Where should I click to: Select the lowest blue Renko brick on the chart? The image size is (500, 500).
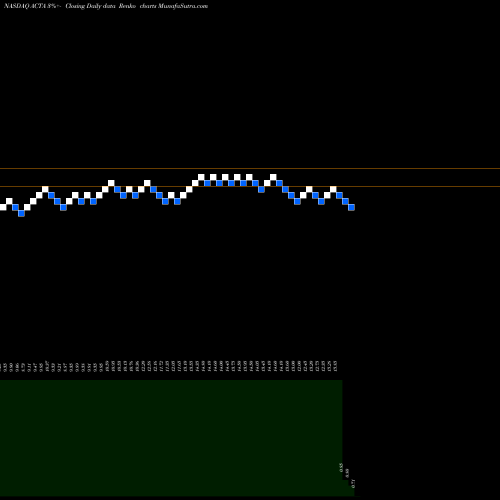click(x=21, y=213)
